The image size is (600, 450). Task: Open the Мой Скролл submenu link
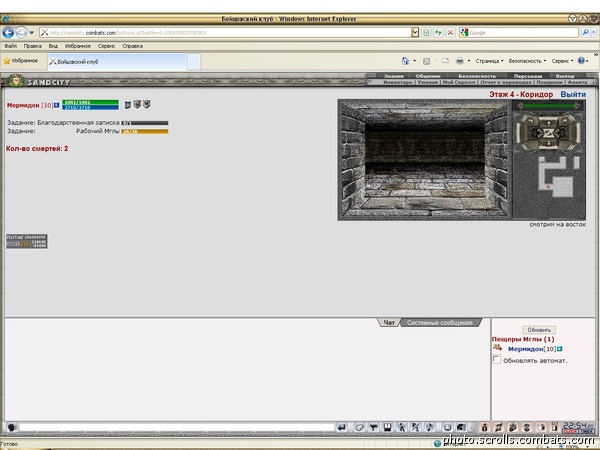click(x=459, y=82)
